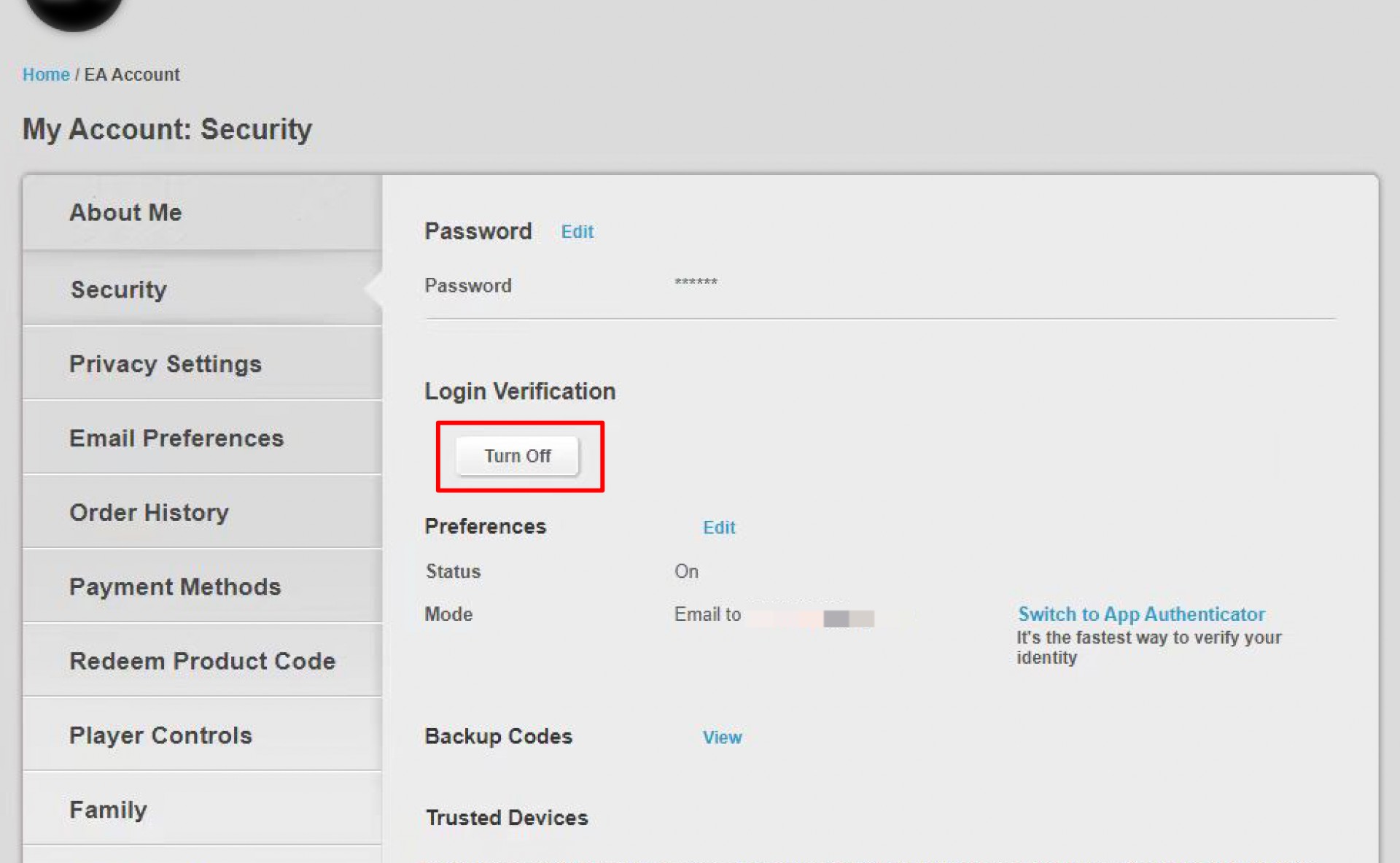Open the Family section
The image size is (1400, 863).
click(x=202, y=810)
